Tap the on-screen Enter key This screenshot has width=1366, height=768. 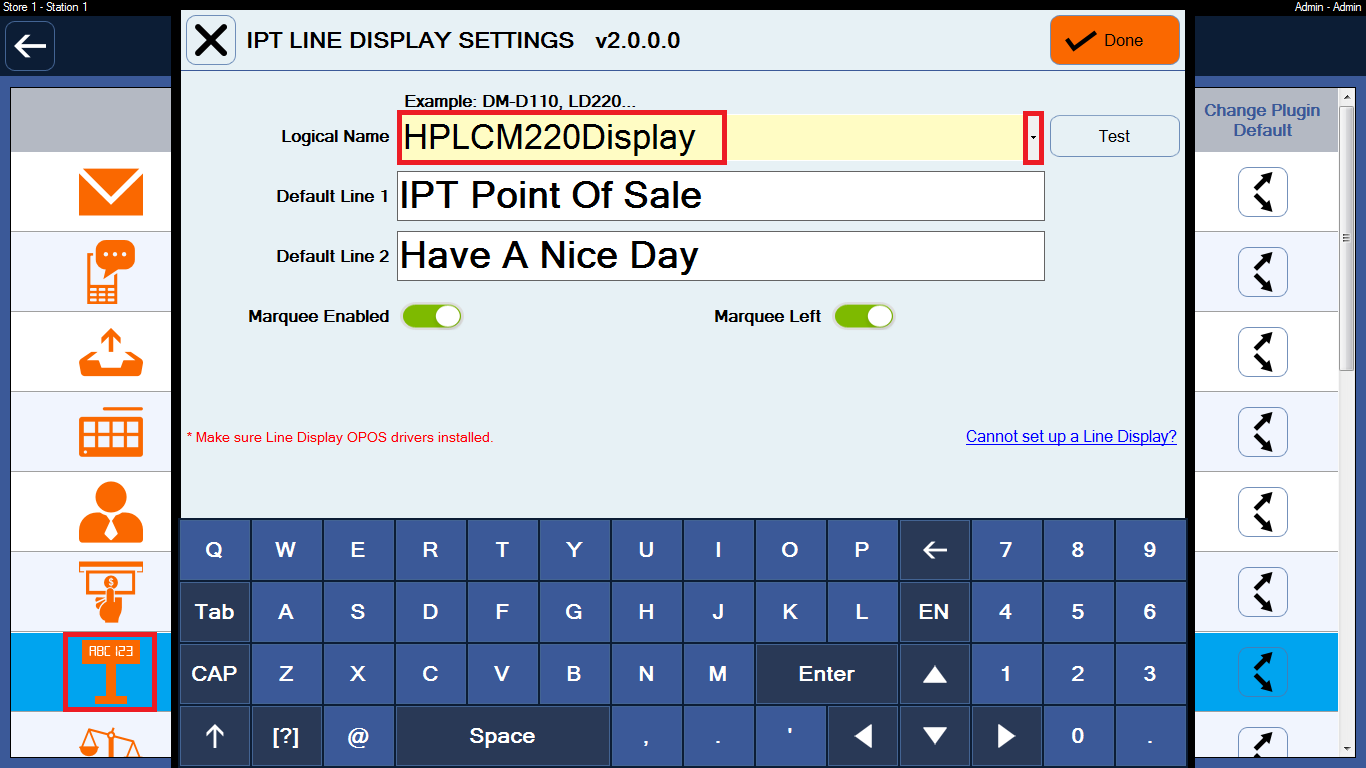(x=827, y=674)
